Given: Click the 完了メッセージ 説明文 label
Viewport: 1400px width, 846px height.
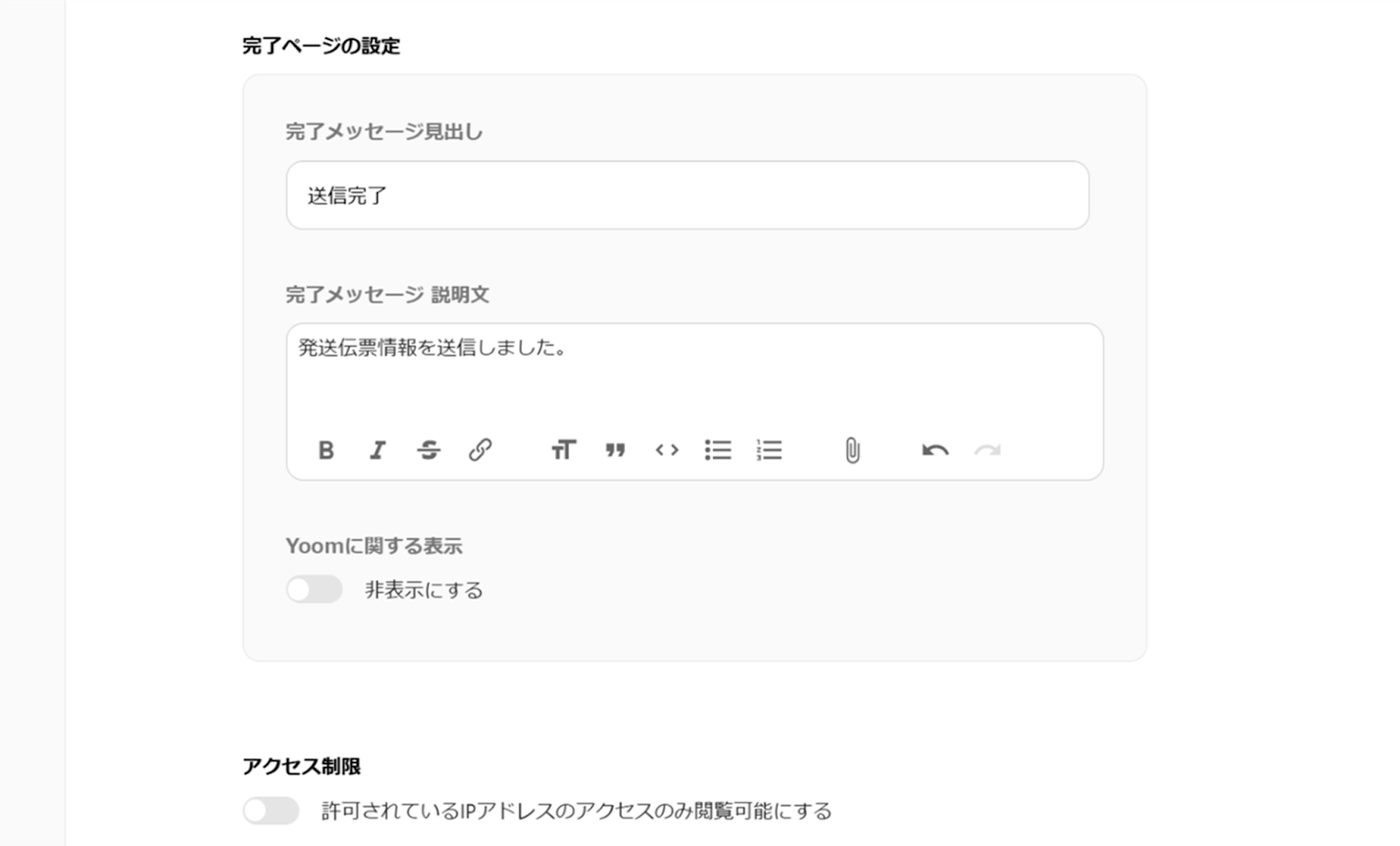Looking at the screenshot, I should pyautogui.click(x=387, y=295).
